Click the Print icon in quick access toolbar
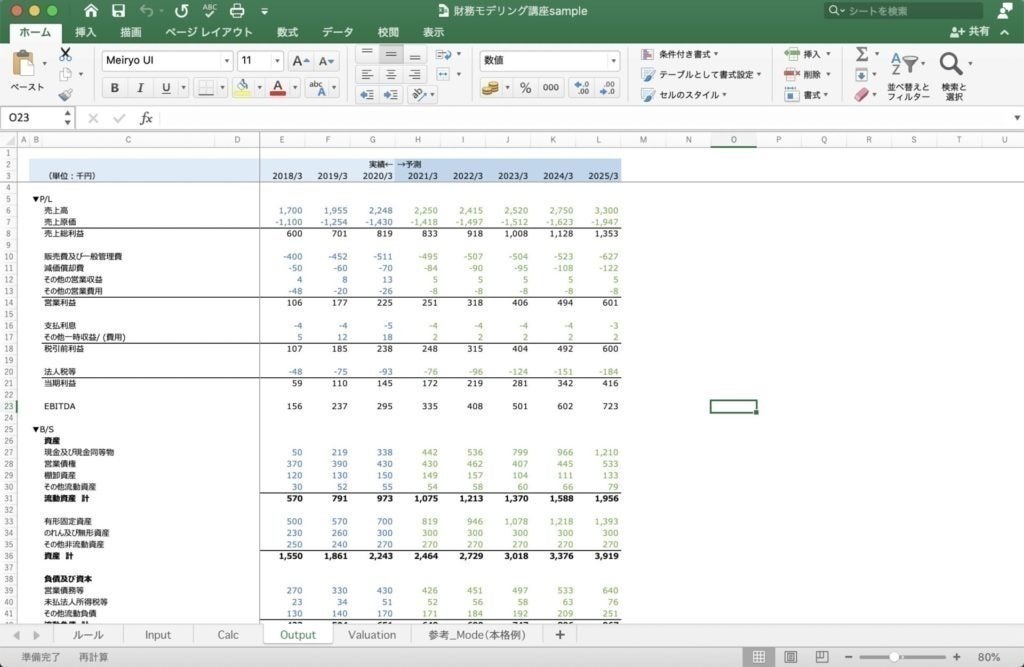This screenshot has width=1024, height=667. pos(237,11)
